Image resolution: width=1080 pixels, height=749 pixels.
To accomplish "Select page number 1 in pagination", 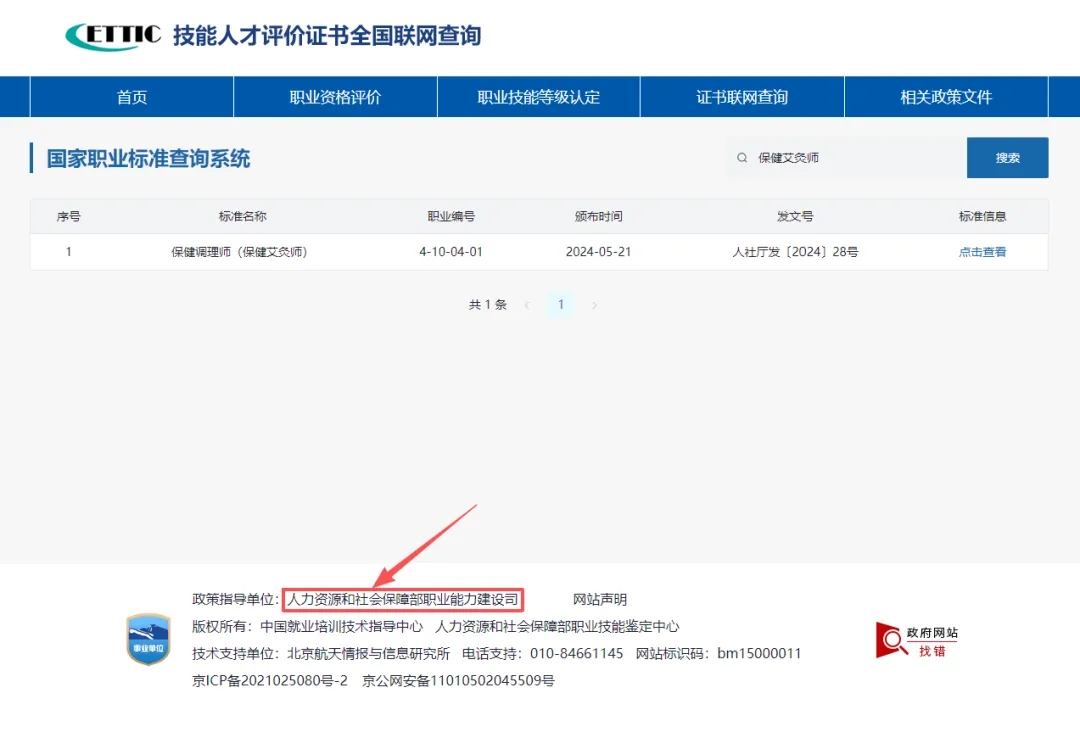I will click(x=561, y=305).
